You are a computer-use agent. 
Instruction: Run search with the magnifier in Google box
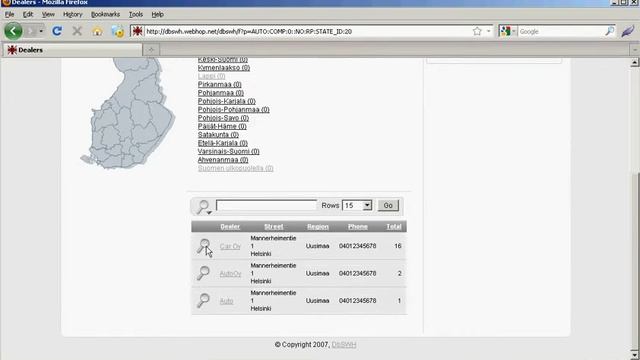pyautogui.click(x=609, y=31)
